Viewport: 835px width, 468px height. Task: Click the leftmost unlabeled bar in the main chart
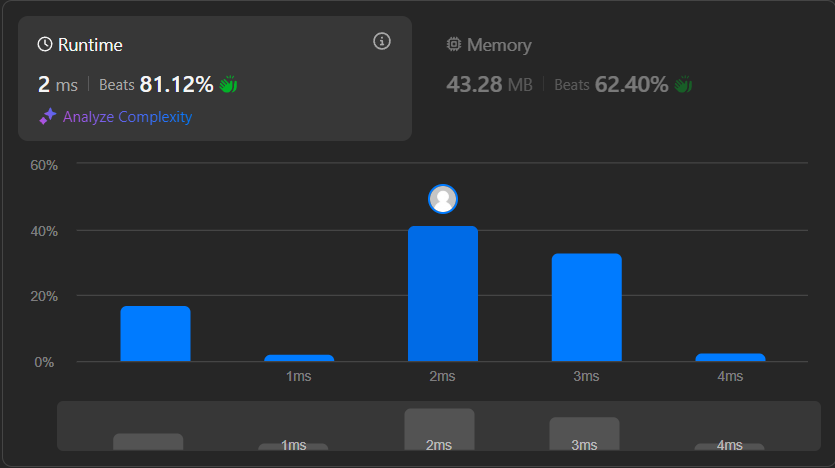155,334
